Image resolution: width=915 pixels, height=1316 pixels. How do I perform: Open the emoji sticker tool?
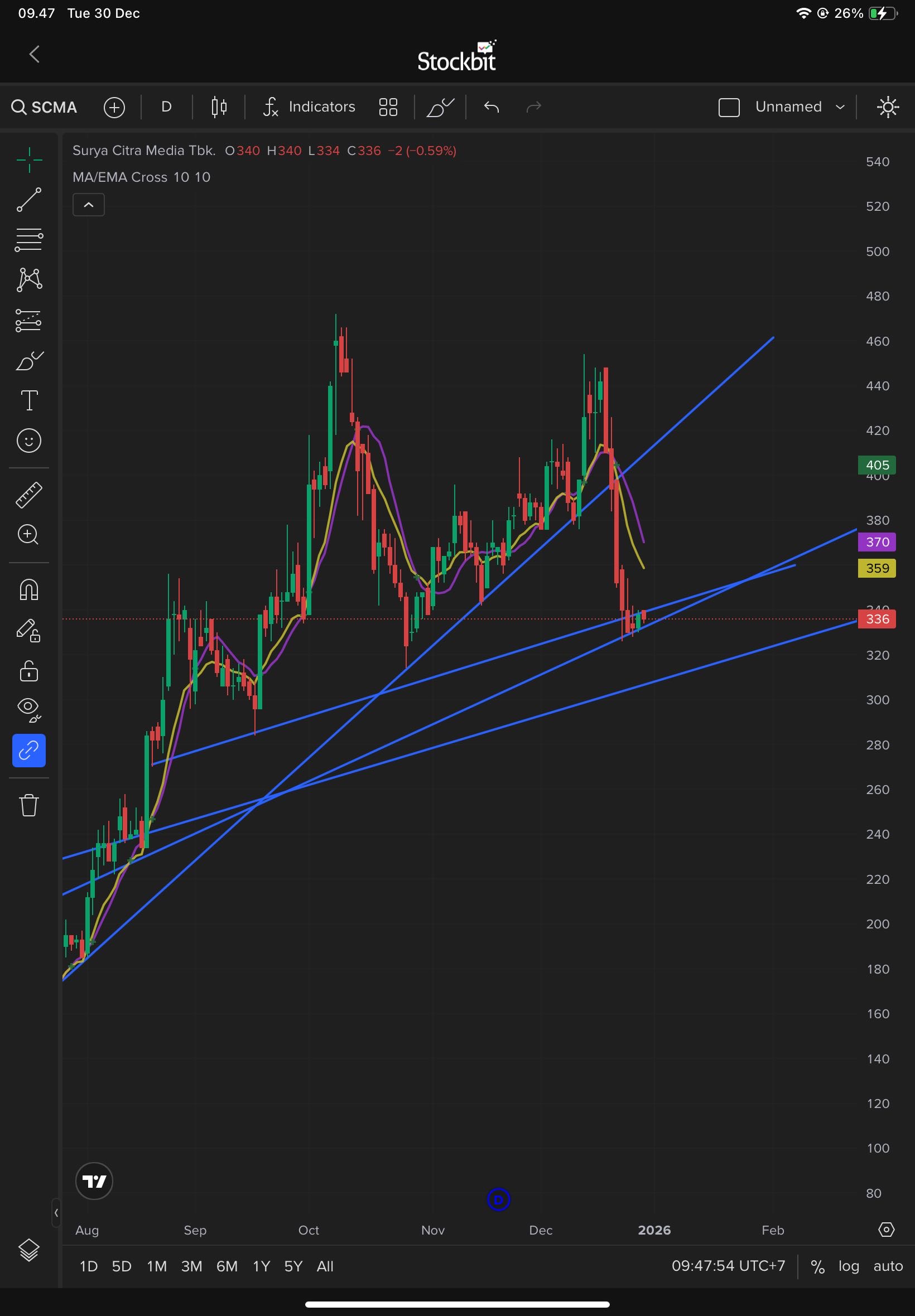(29, 441)
